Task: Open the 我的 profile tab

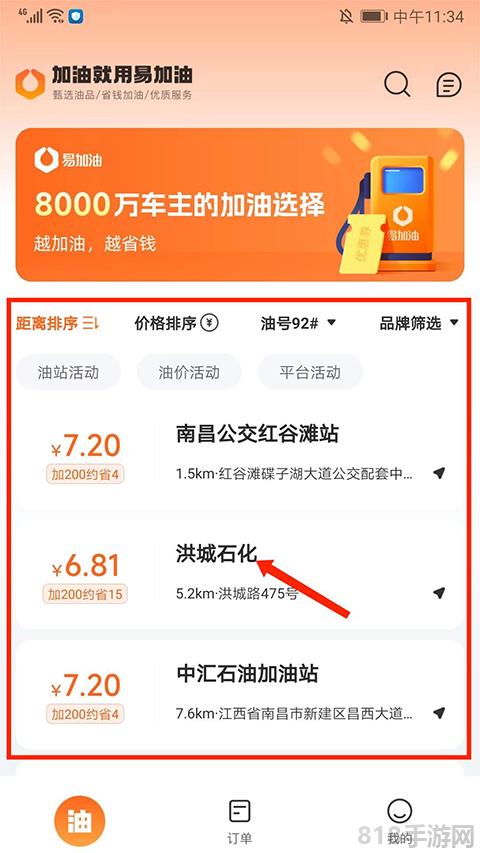Action: (x=399, y=821)
